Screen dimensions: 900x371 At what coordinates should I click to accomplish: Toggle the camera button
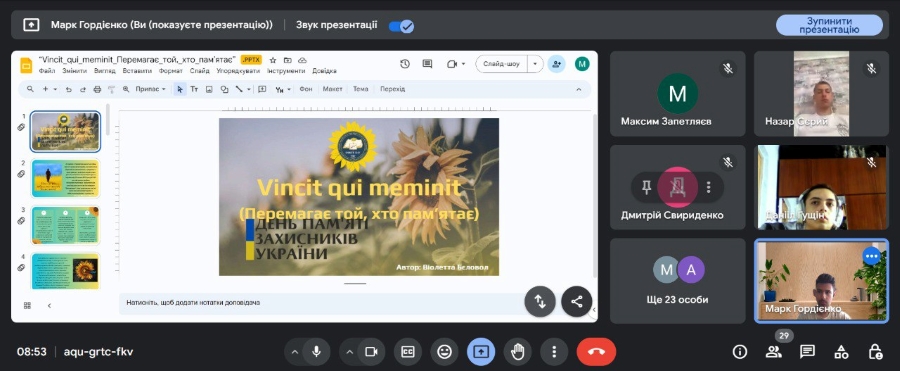pos(371,352)
